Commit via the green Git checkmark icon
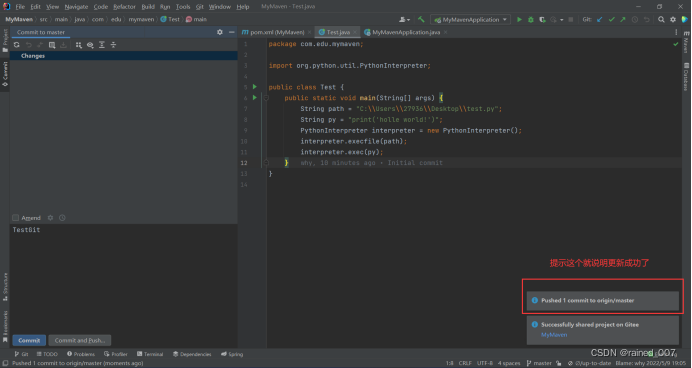 [x=611, y=19]
